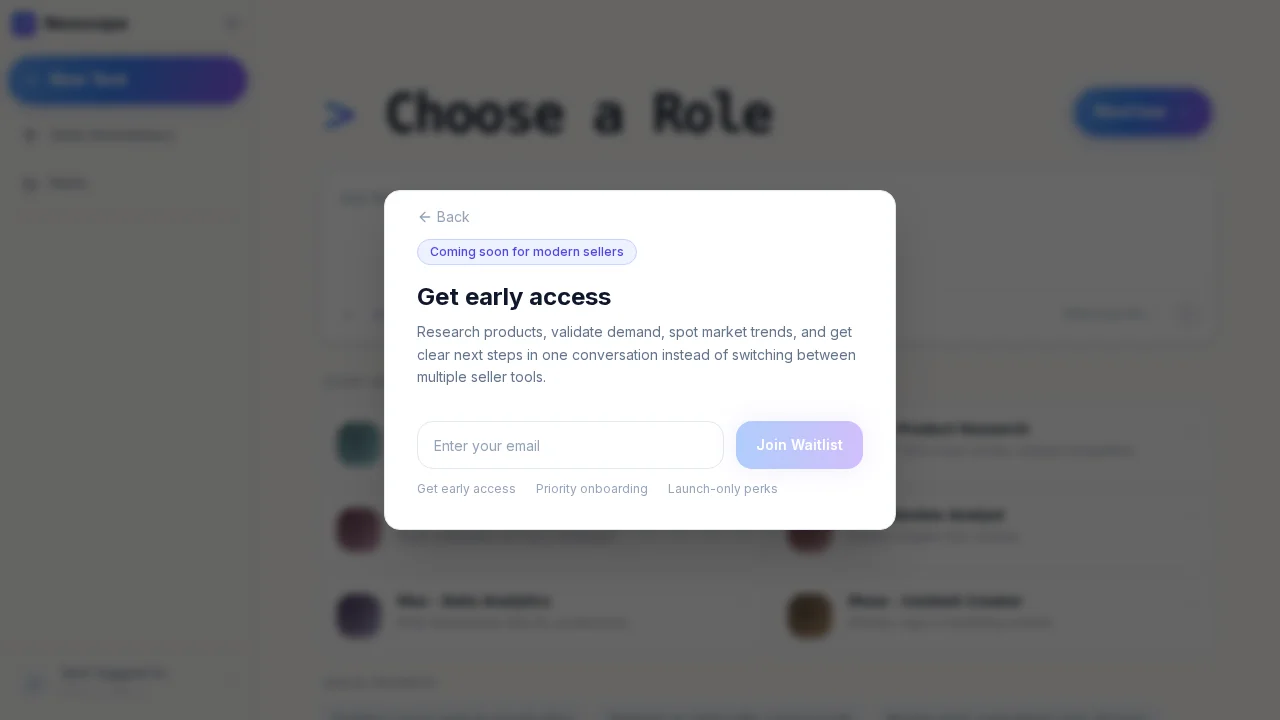Click the Sales Analytics role avatar
The image size is (1280, 720).
pyautogui.click(x=359, y=615)
